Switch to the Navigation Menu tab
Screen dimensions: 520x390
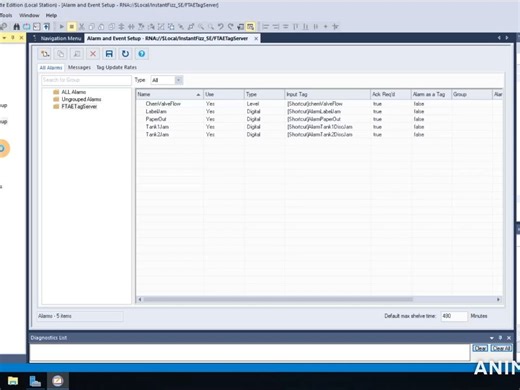[60, 38]
